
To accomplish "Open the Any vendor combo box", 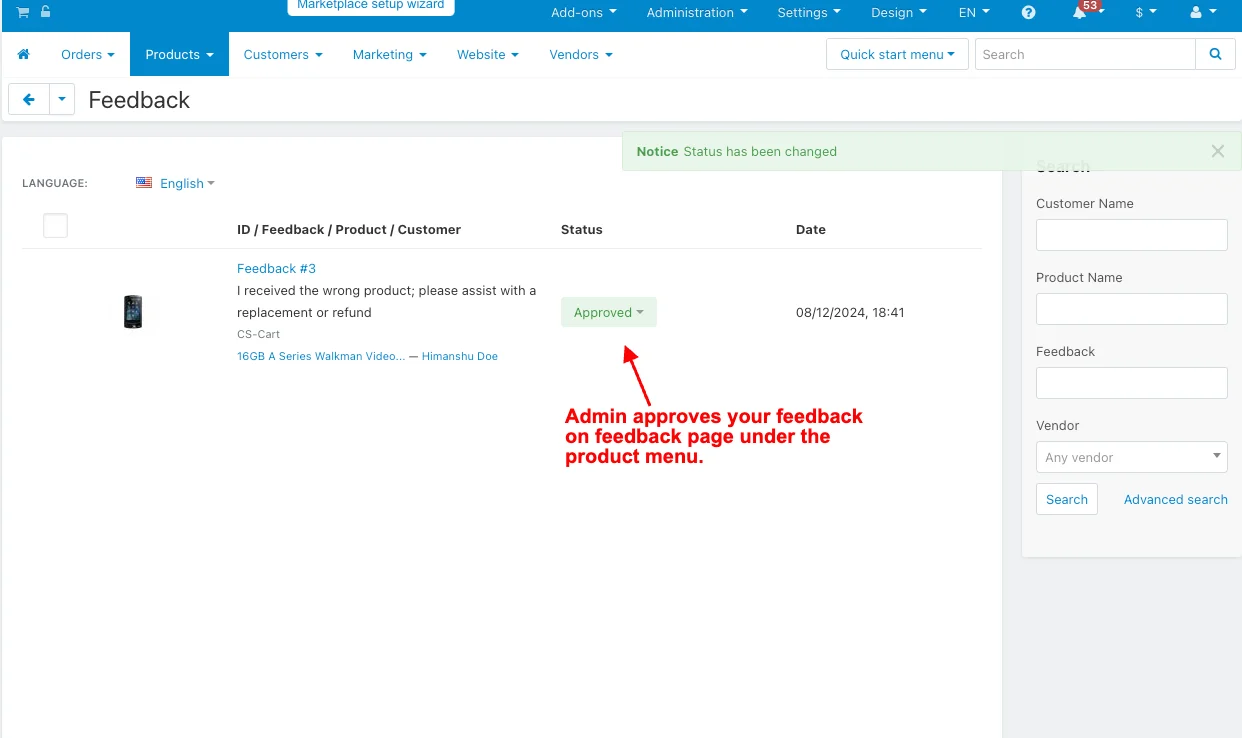I will tap(1131, 457).
